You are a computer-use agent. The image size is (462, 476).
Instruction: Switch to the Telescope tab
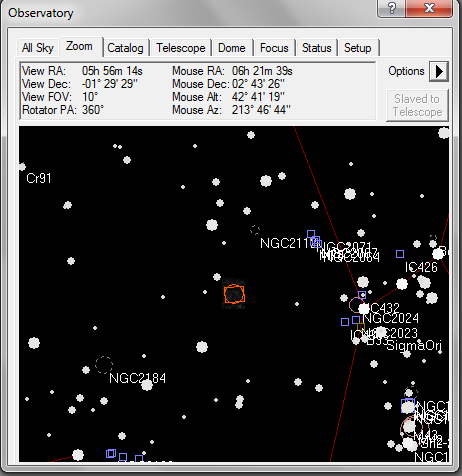coord(181,48)
